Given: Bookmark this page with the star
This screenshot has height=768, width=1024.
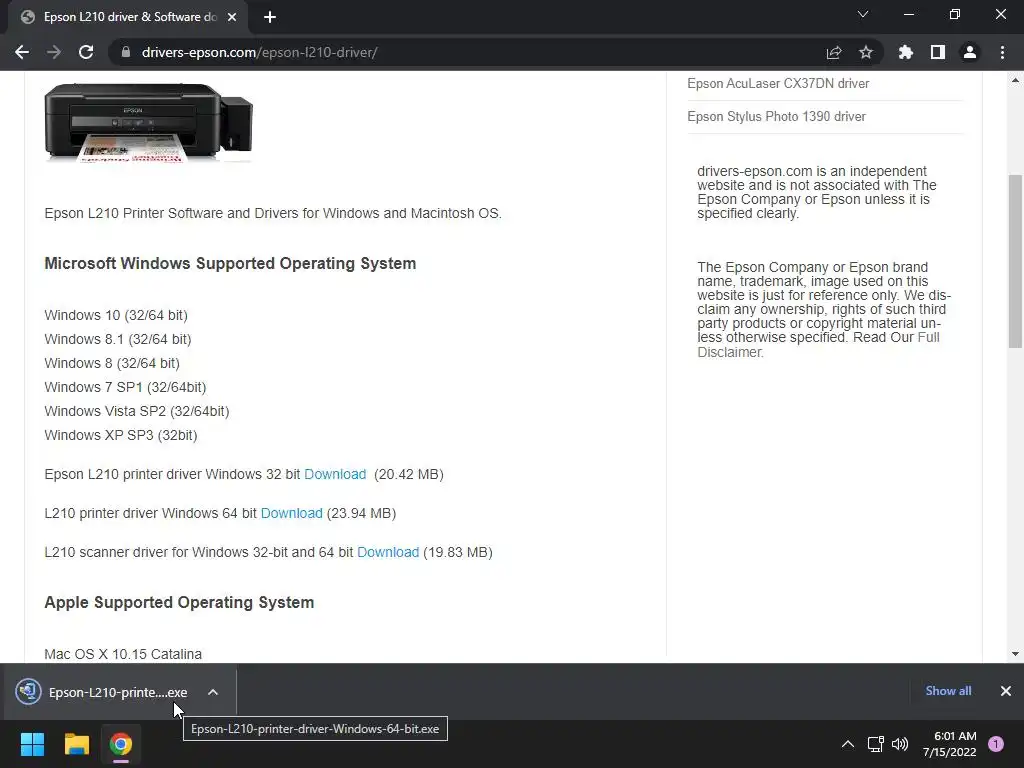Looking at the screenshot, I should (x=866, y=52).
